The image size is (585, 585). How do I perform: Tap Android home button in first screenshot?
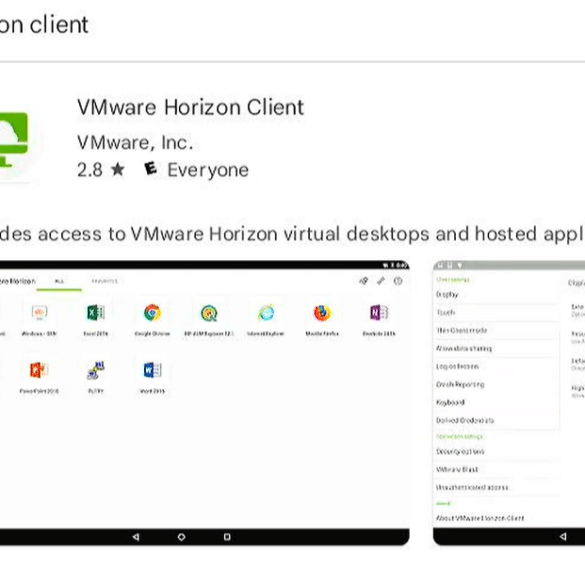tap(181, 537)
